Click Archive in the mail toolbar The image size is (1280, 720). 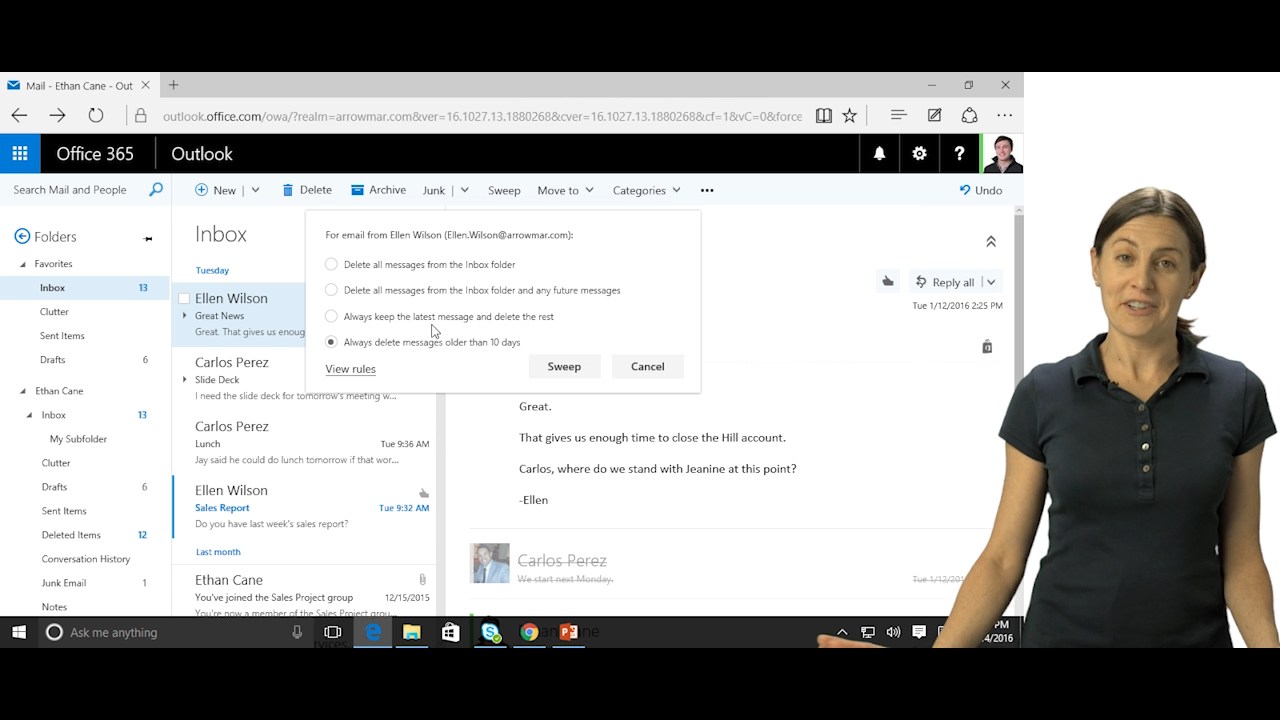tap(378, 190)
